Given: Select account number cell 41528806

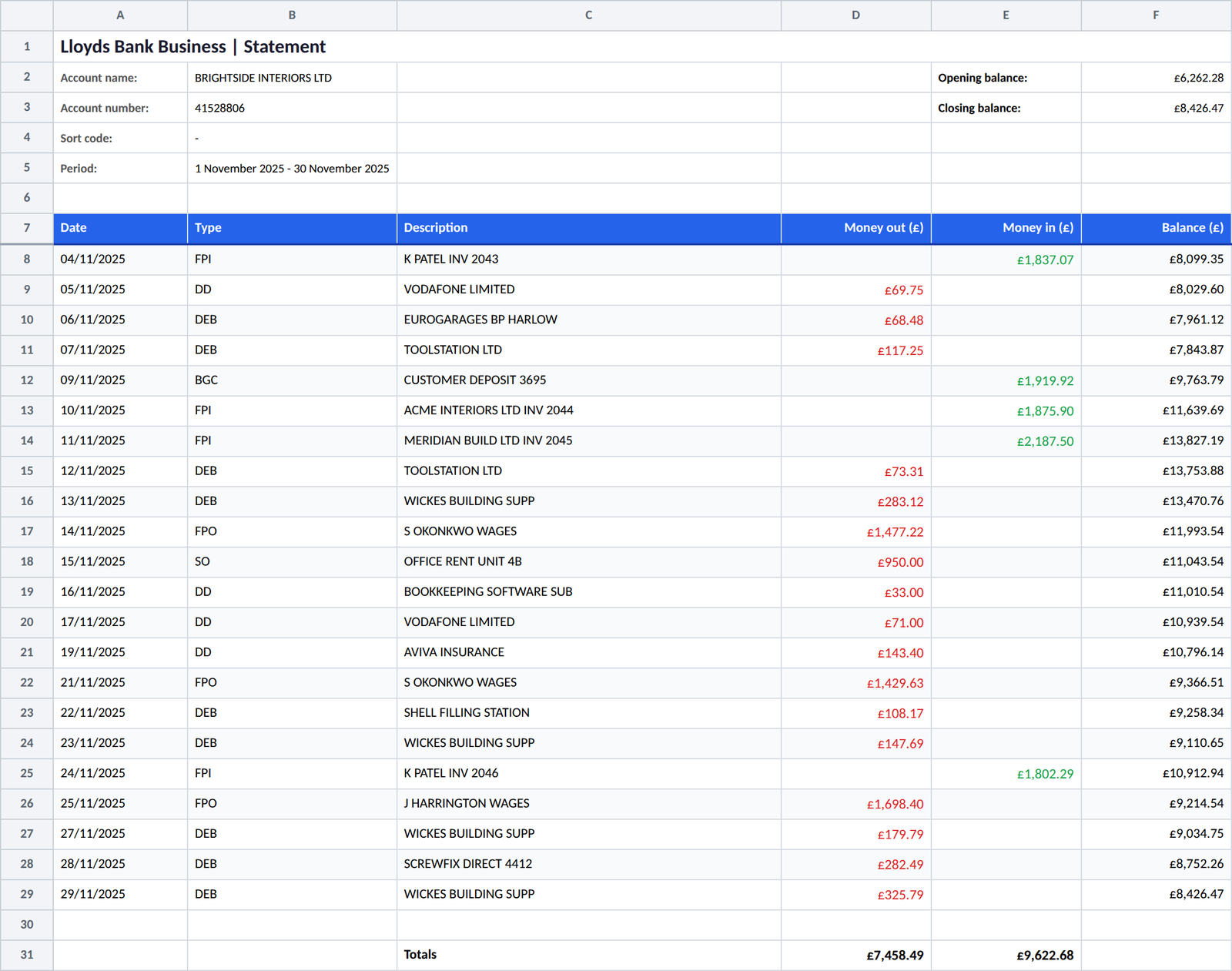Looking at the screenshot, I should pyautogui.click(x=292, y=108).
